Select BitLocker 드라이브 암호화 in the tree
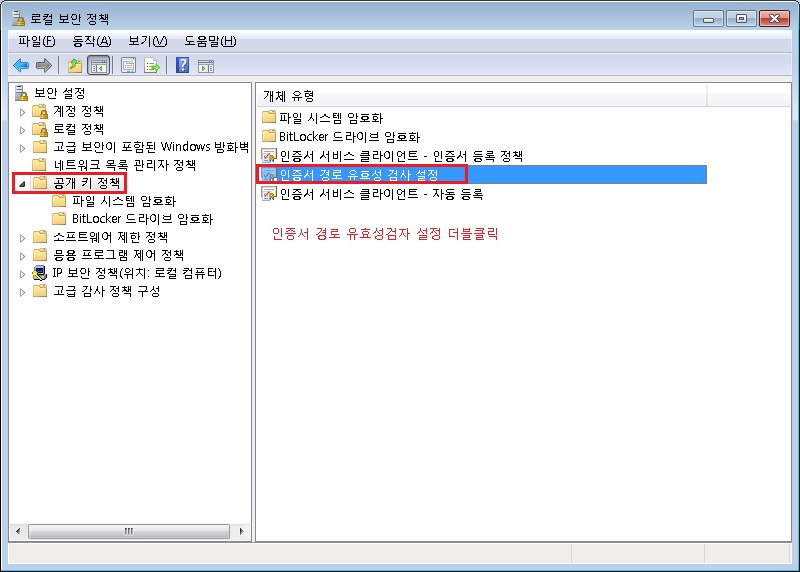Screen dimensions: 800x572 (142, 219)
